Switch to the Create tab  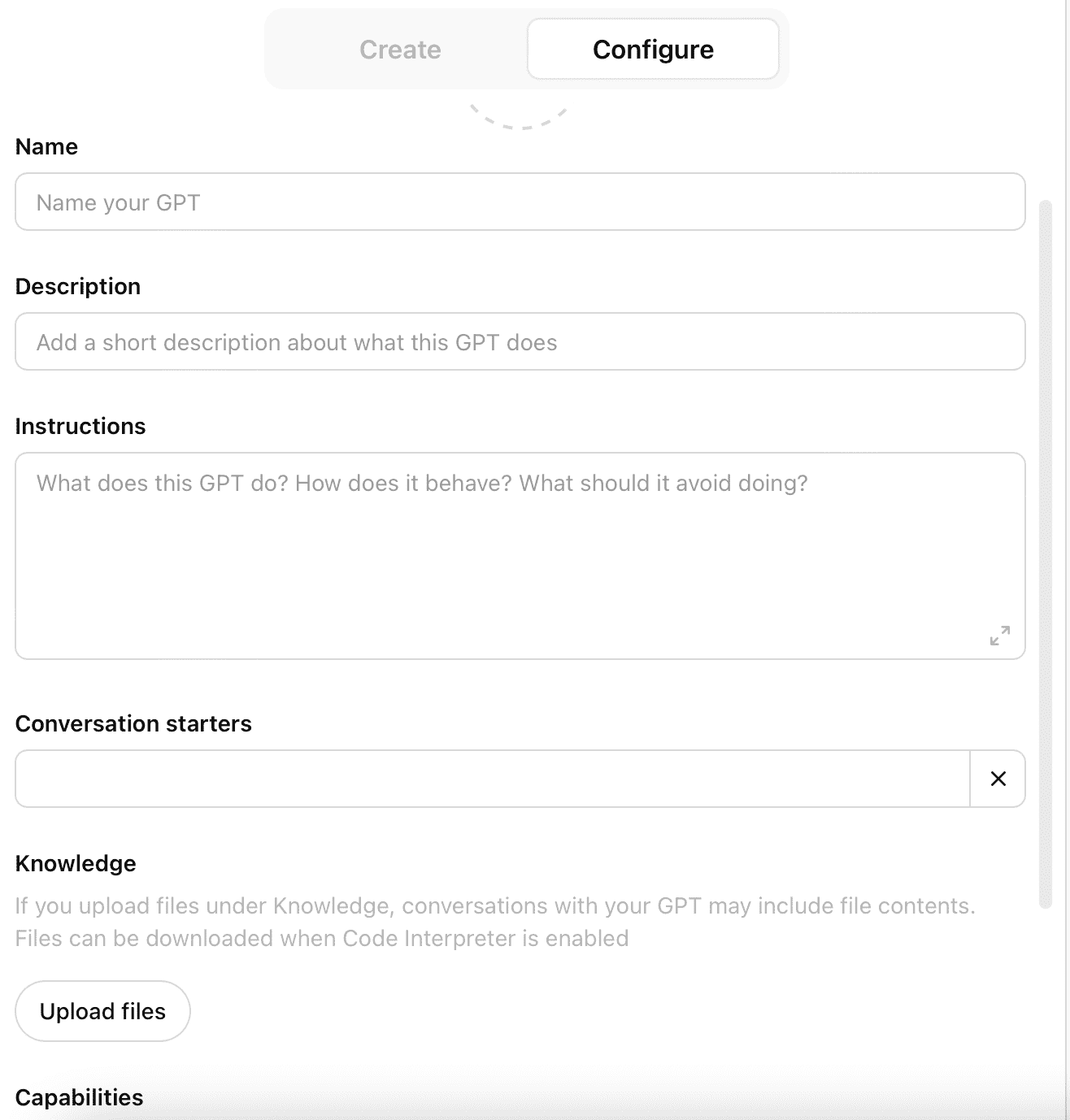pos(400,49)
